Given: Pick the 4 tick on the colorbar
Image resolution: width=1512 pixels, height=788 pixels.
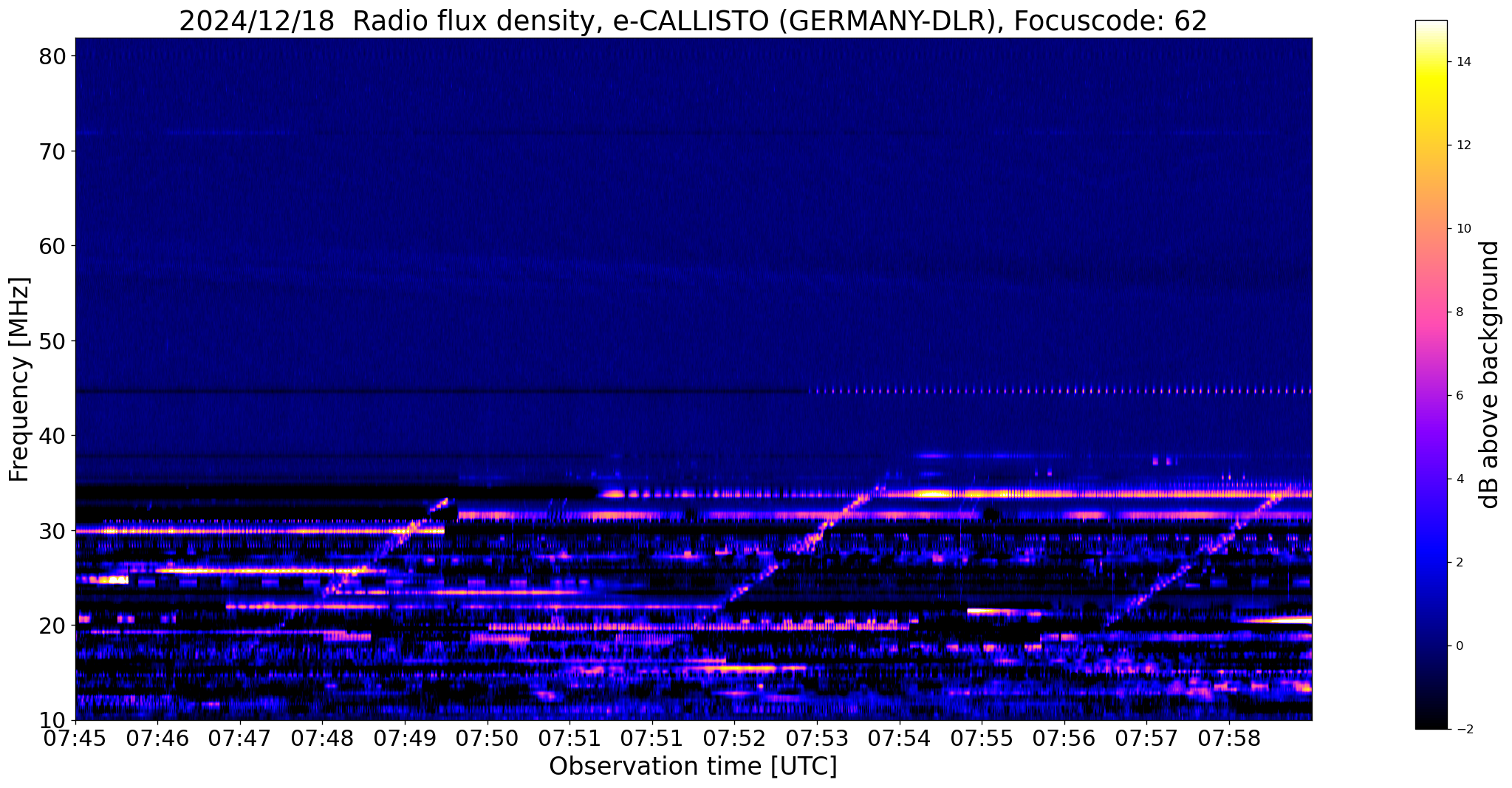Looking at the screenshot, I should tap(1459, 479).
